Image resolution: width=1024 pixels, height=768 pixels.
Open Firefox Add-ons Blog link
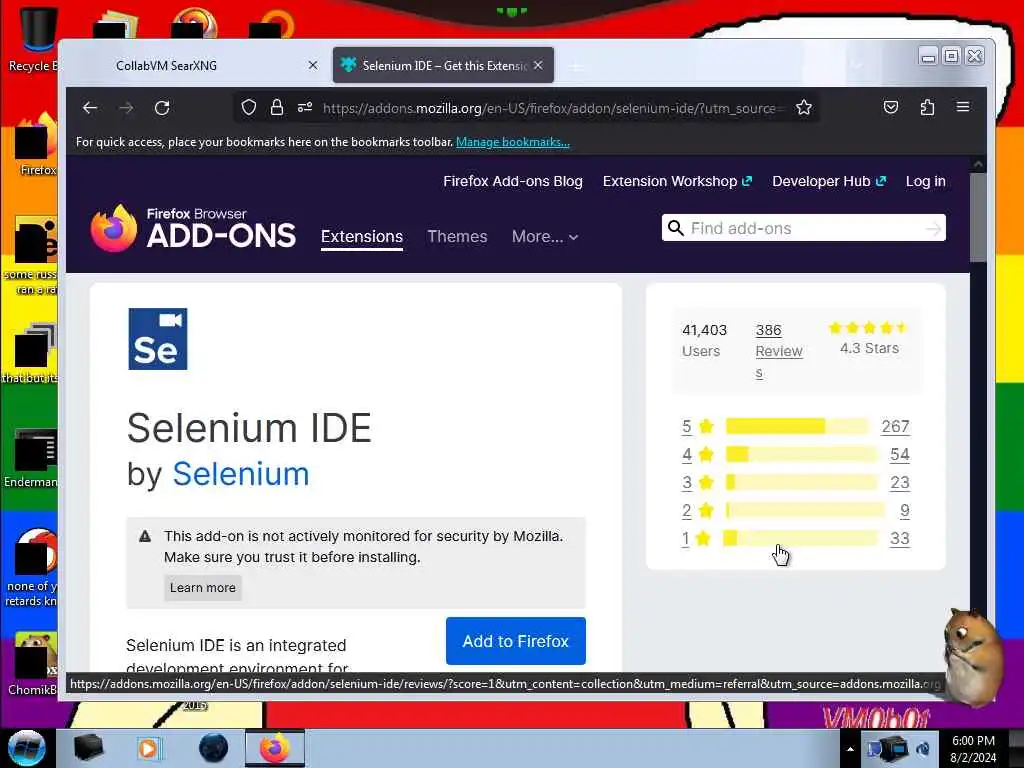(513, 182)
